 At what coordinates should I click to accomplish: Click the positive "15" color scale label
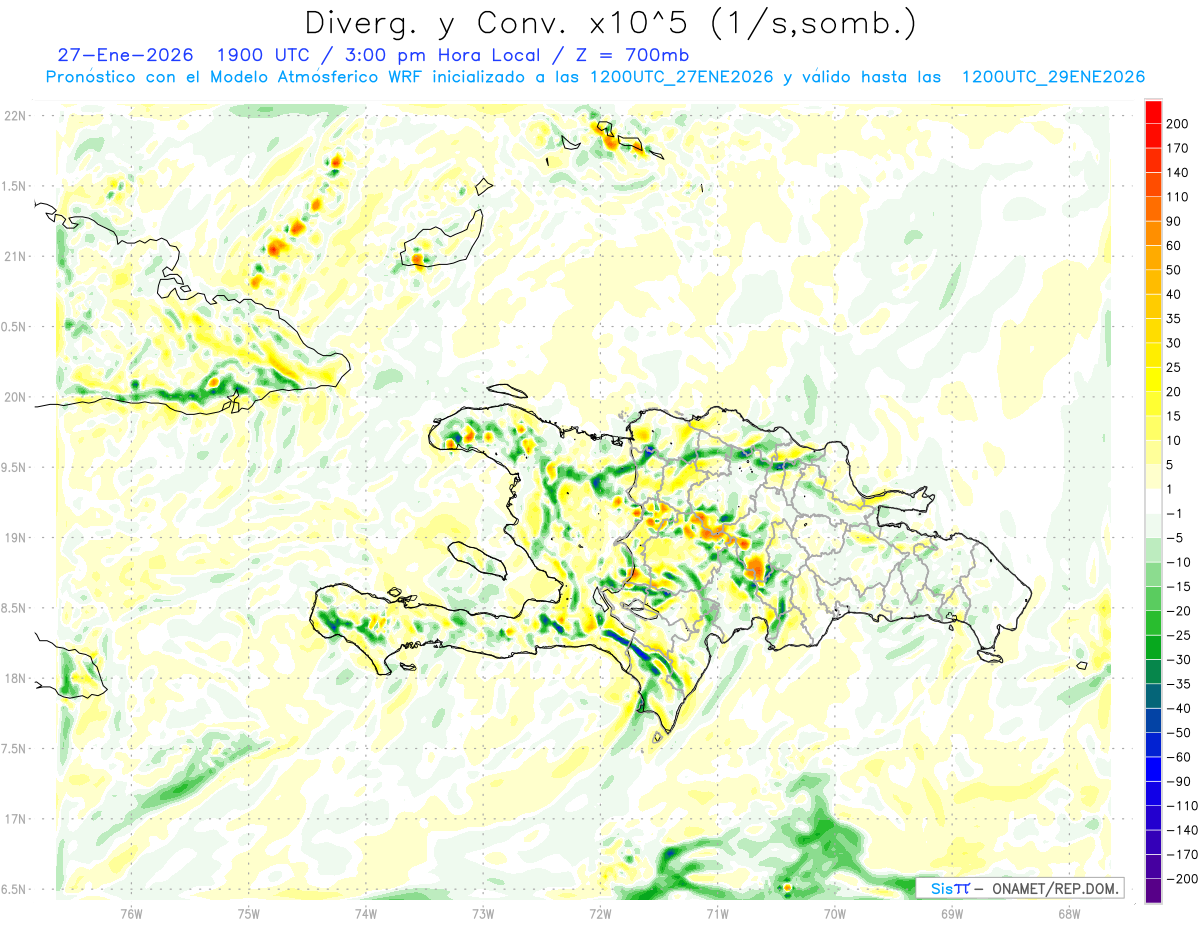coord(1174,416)
